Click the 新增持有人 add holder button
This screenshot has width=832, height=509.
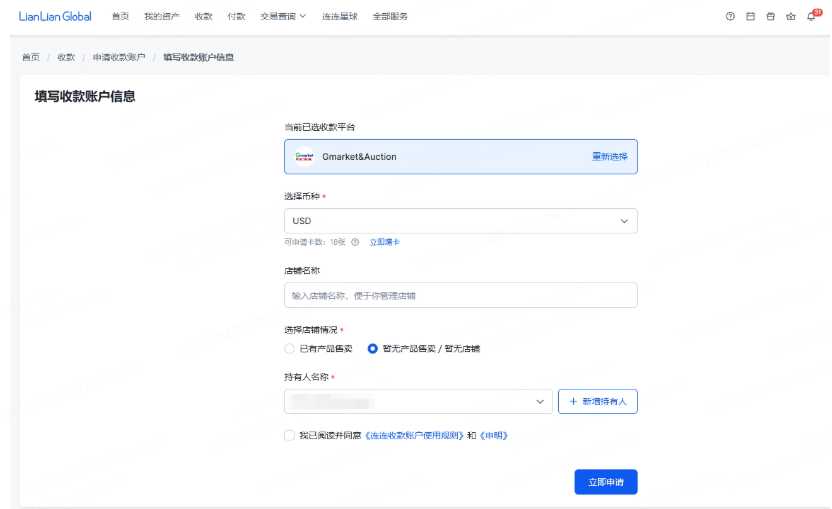coord(597,401)
